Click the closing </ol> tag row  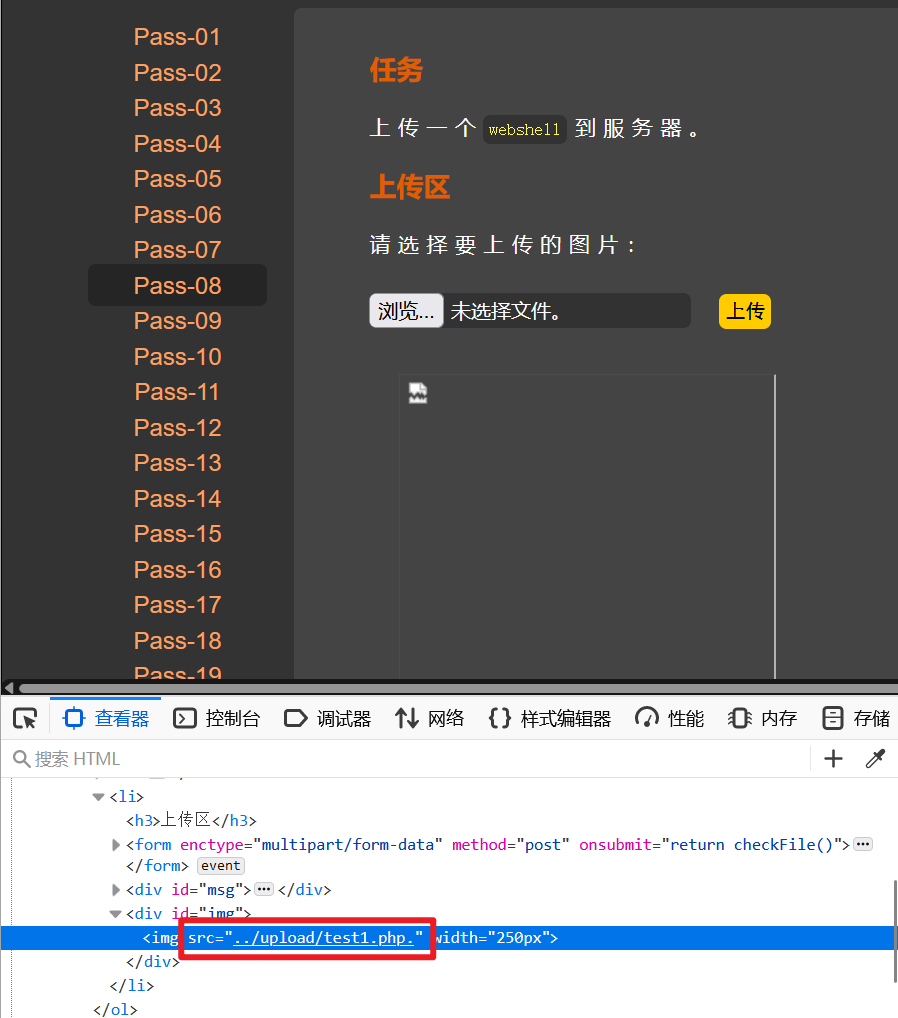116,1010
